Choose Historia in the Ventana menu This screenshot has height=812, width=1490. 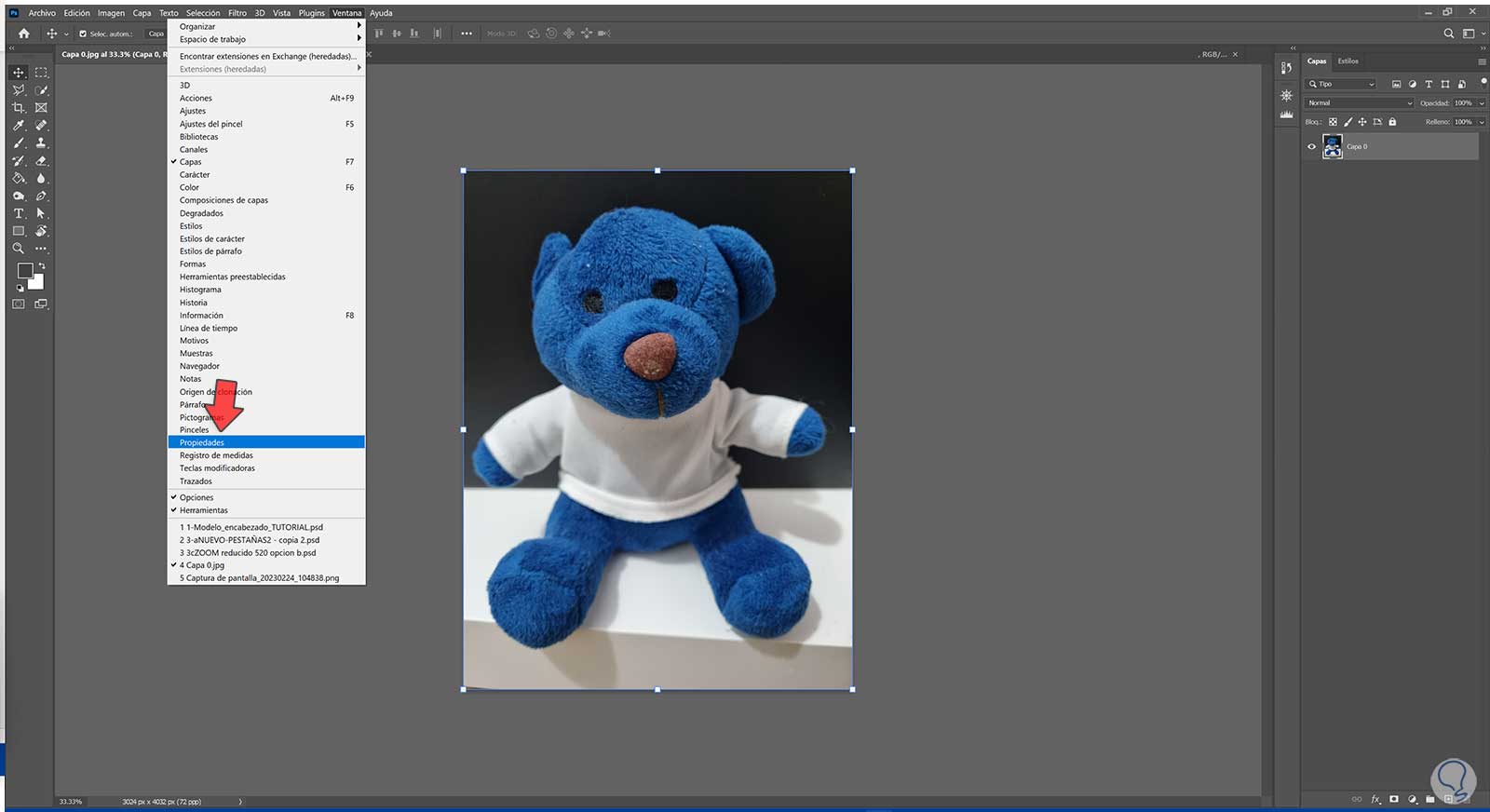coord(266,303)
